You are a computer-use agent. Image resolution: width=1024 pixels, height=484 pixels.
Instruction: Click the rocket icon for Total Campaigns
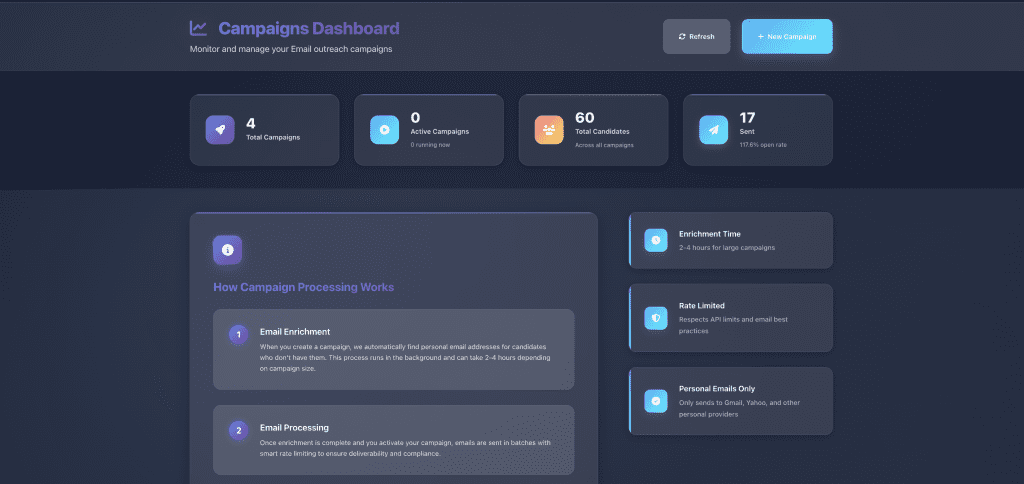click(x=220, y=130)
